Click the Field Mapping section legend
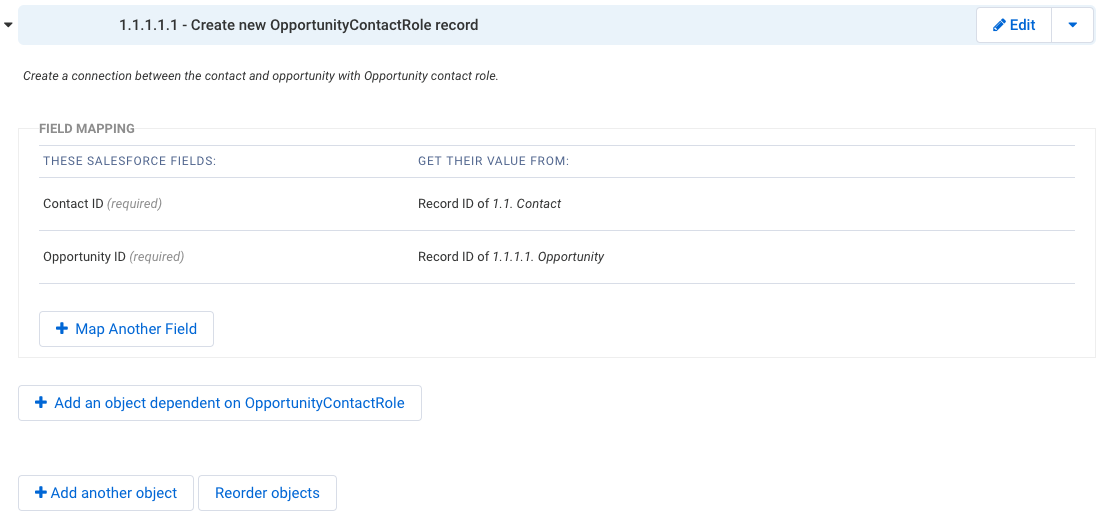The height and width of the screenshot is (523, 1102). pyautogui.click(x=87, y=129)
